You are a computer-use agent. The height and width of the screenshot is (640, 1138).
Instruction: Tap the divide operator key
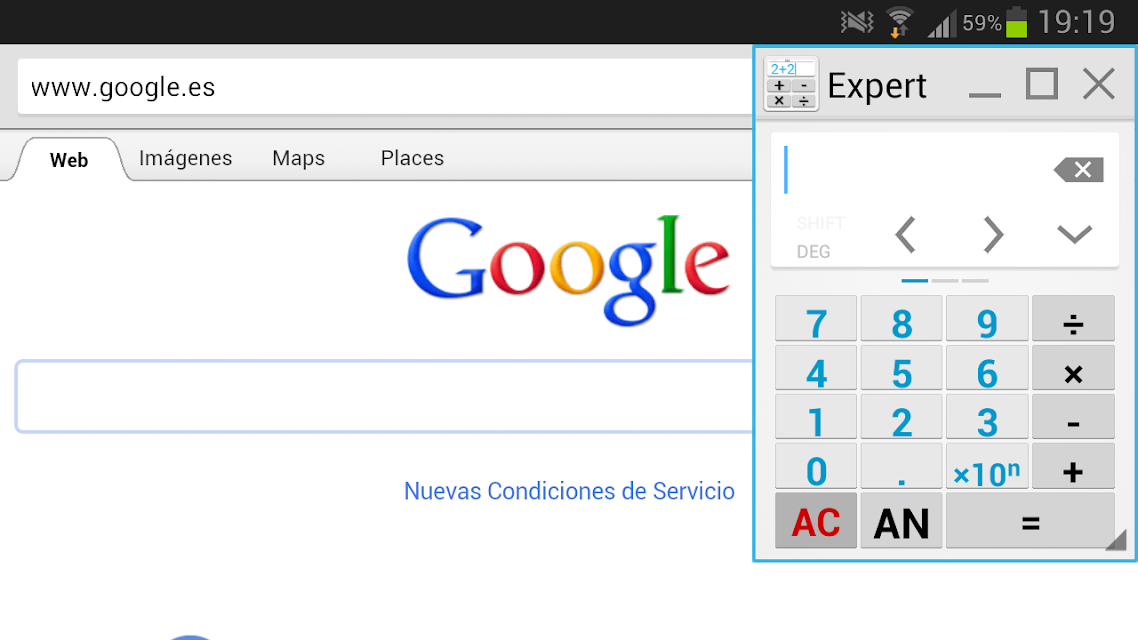tap(1073, 319)
